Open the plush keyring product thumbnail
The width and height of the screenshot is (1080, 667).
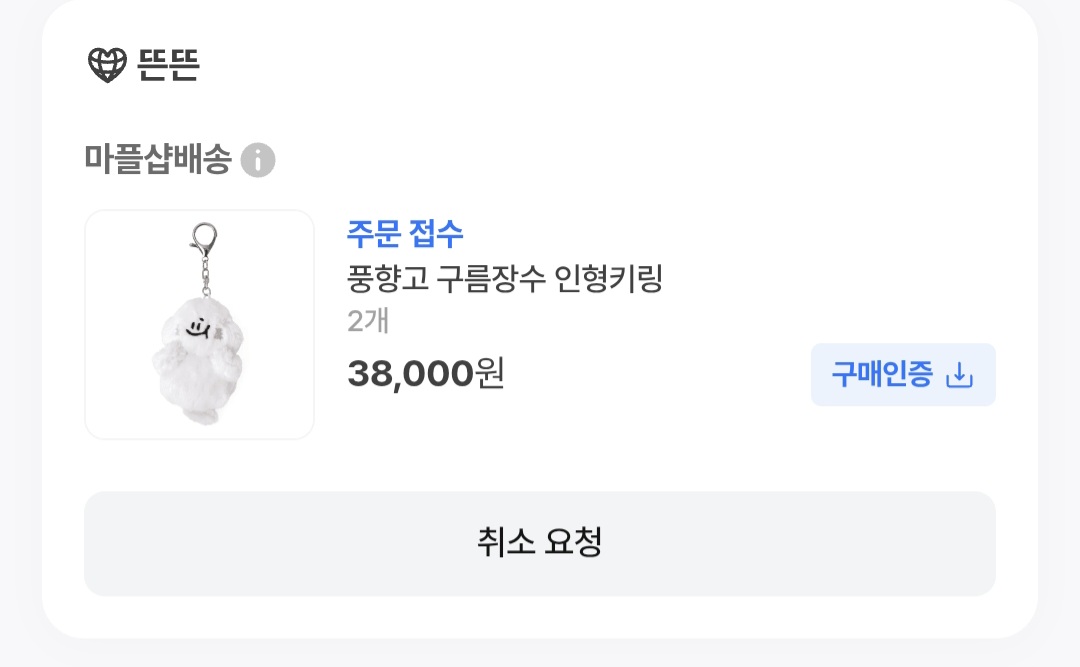click(x=200, y=324)
